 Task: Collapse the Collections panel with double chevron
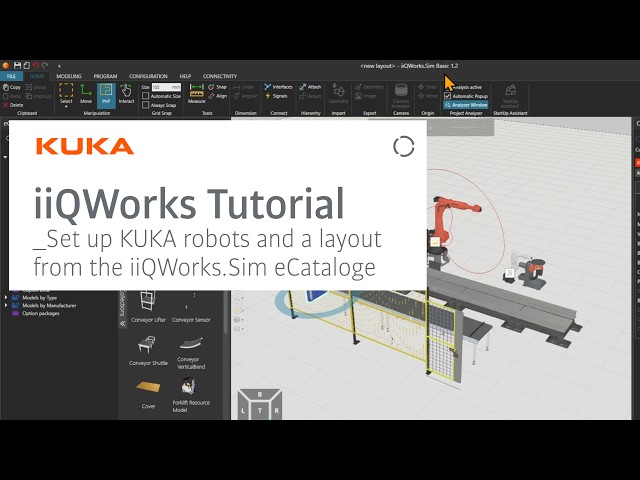(x=122, y=323)
